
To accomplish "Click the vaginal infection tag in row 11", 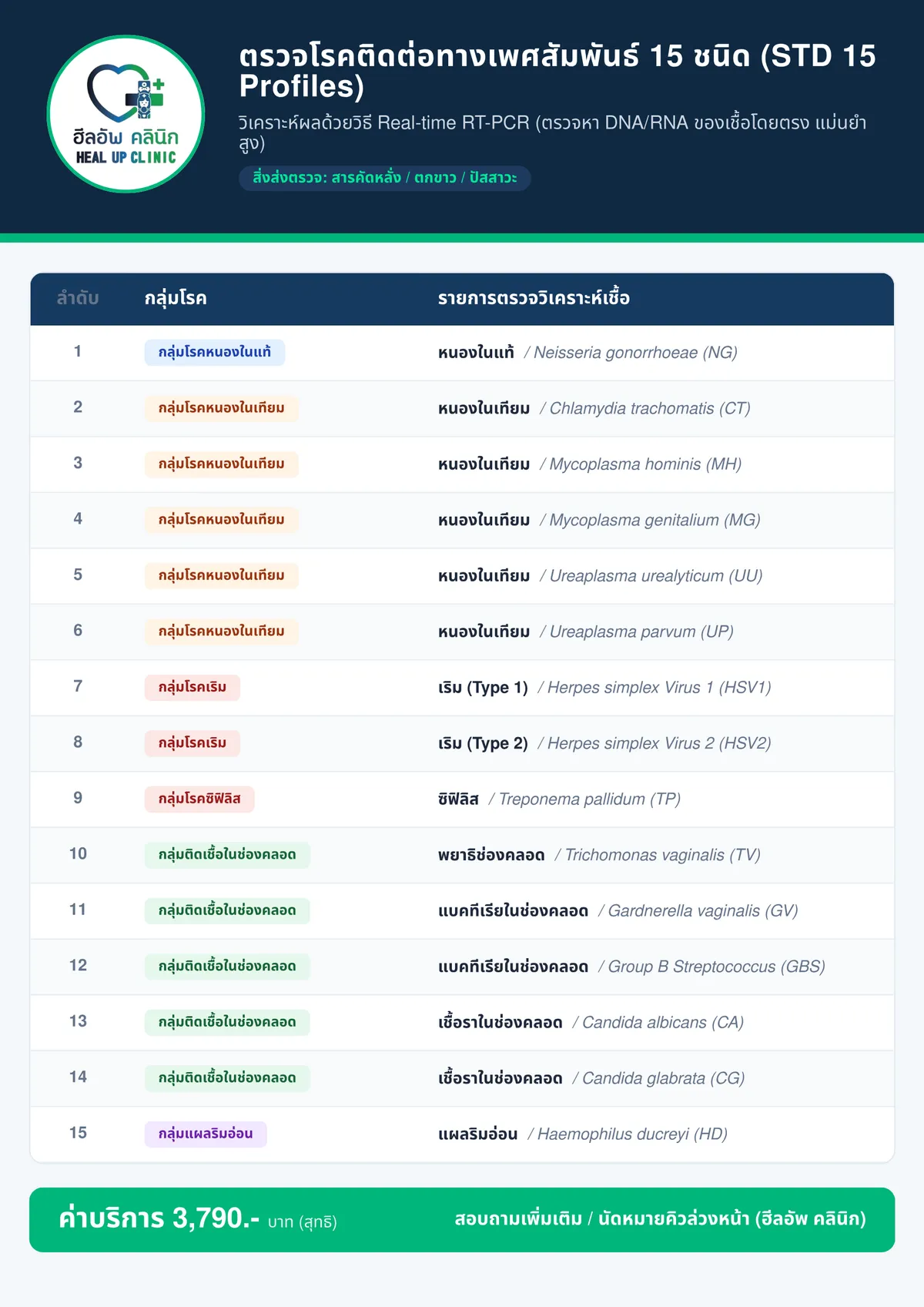I will pyautogui.click(x=227, y=910).
